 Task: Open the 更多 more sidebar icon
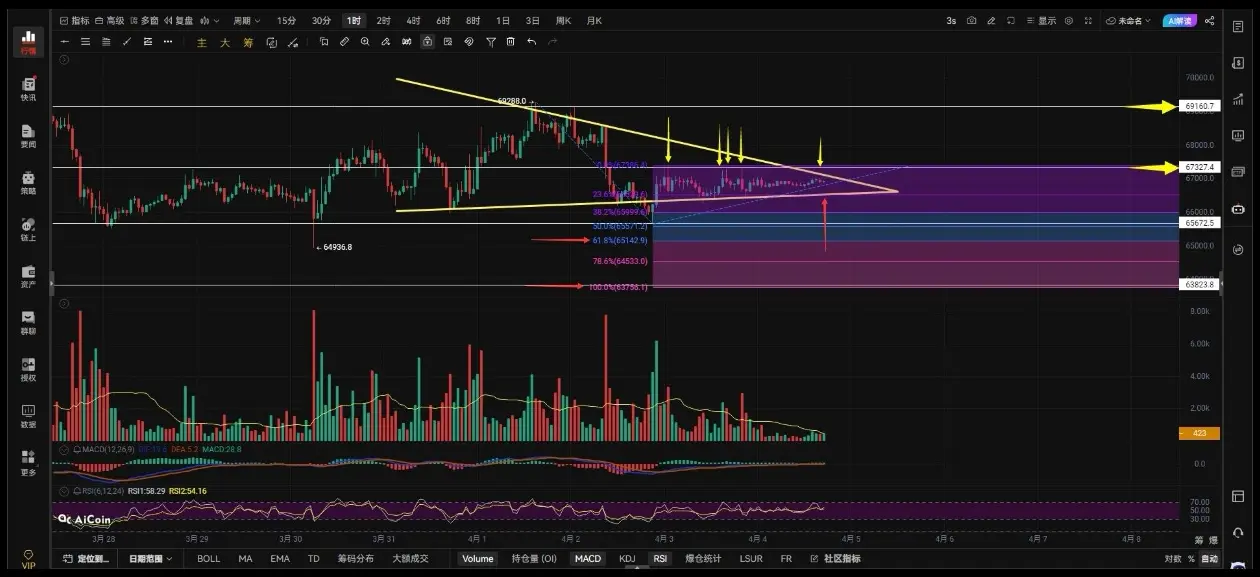point(28,462)
